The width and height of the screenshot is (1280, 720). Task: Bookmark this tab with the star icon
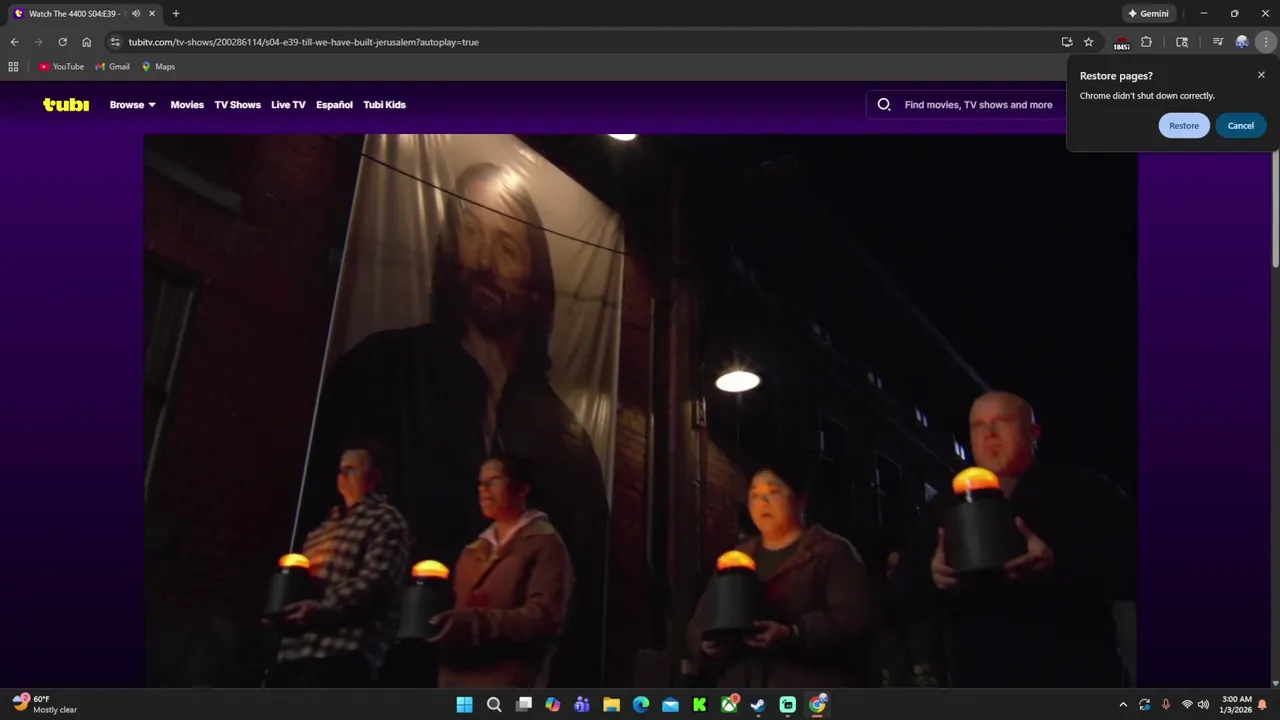pos(1089,42)
